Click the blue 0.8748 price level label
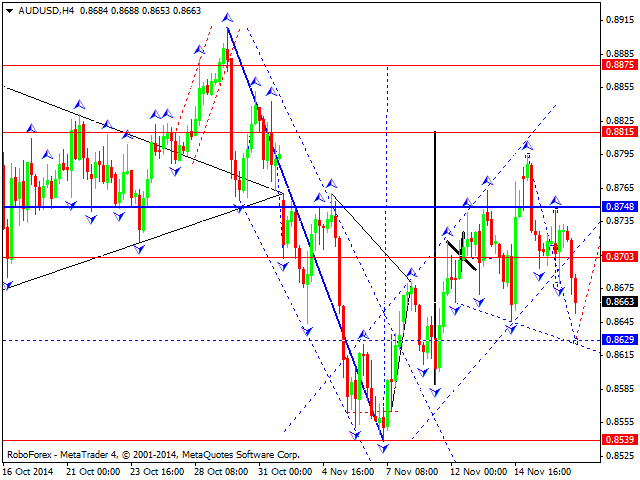 (x=620, y=207)
